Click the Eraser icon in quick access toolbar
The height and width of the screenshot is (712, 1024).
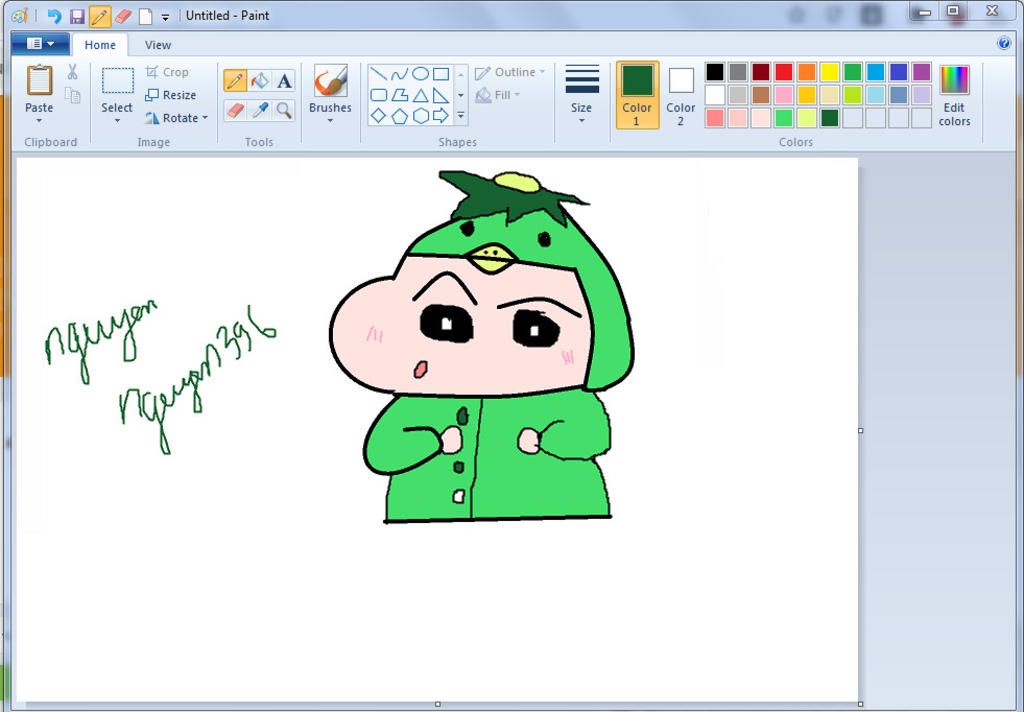pos(123,16)
